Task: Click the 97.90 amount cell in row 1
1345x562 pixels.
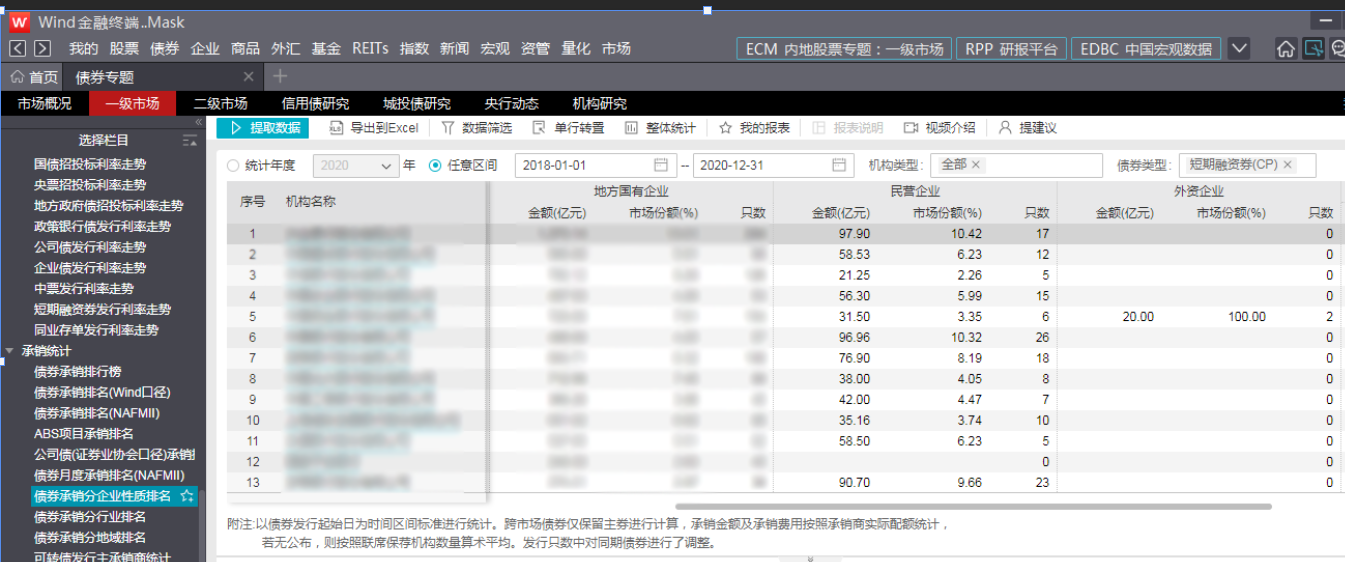Action: click(854, 234)
